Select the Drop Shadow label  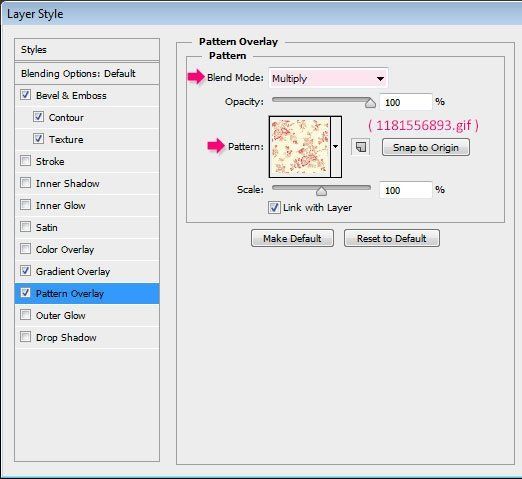(66, 338)
